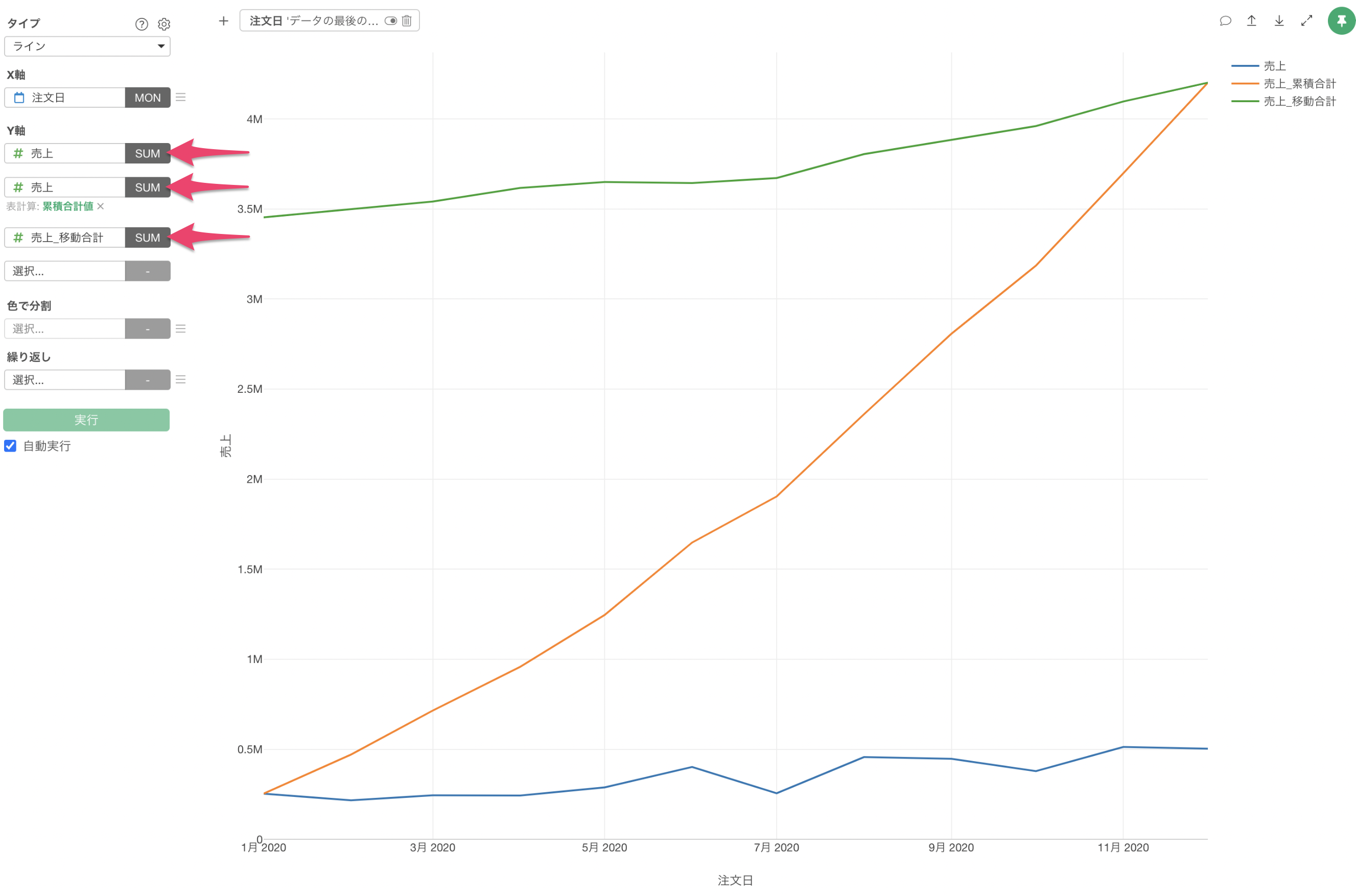The image size is (1356, 896).
Task: Open the comment speech bubble icon
Action: [1225, 21]
